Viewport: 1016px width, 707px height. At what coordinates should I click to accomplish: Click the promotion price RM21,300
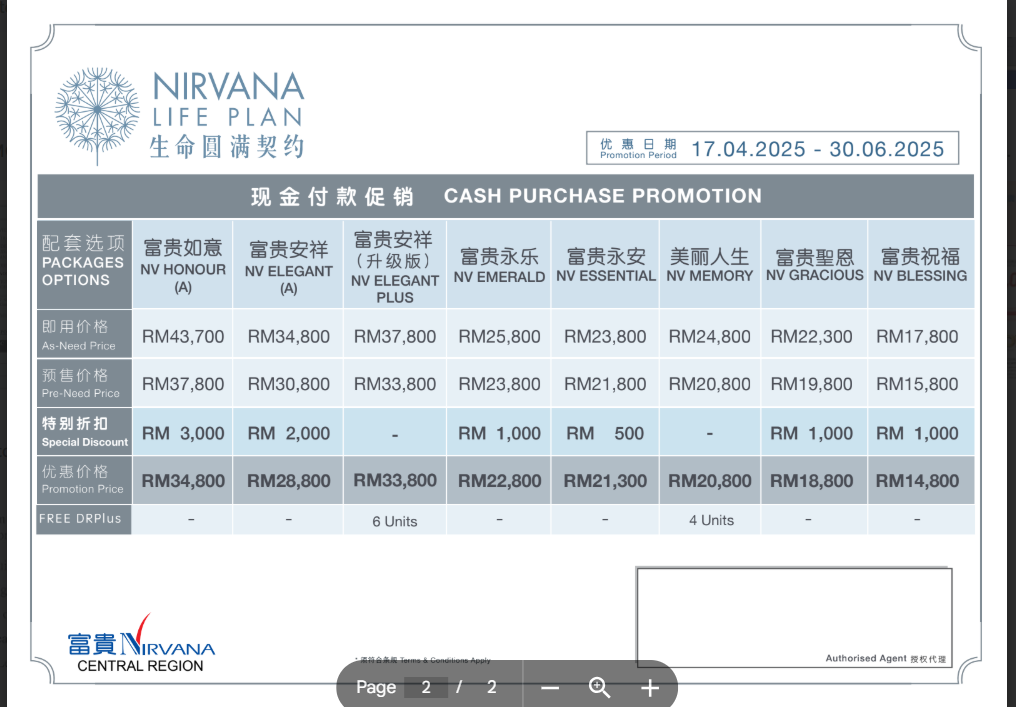pyautogui.click(x=605, y=481)
